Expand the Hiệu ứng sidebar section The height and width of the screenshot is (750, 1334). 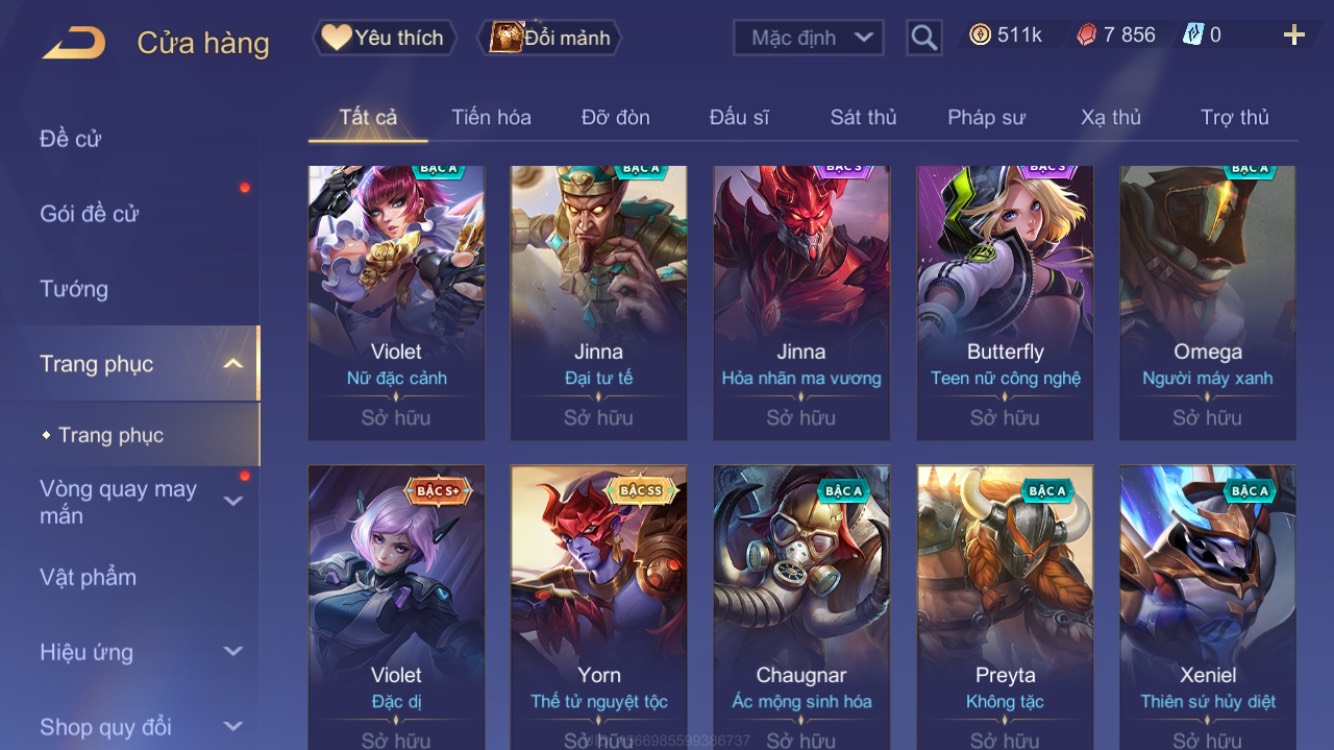point(233,651)
